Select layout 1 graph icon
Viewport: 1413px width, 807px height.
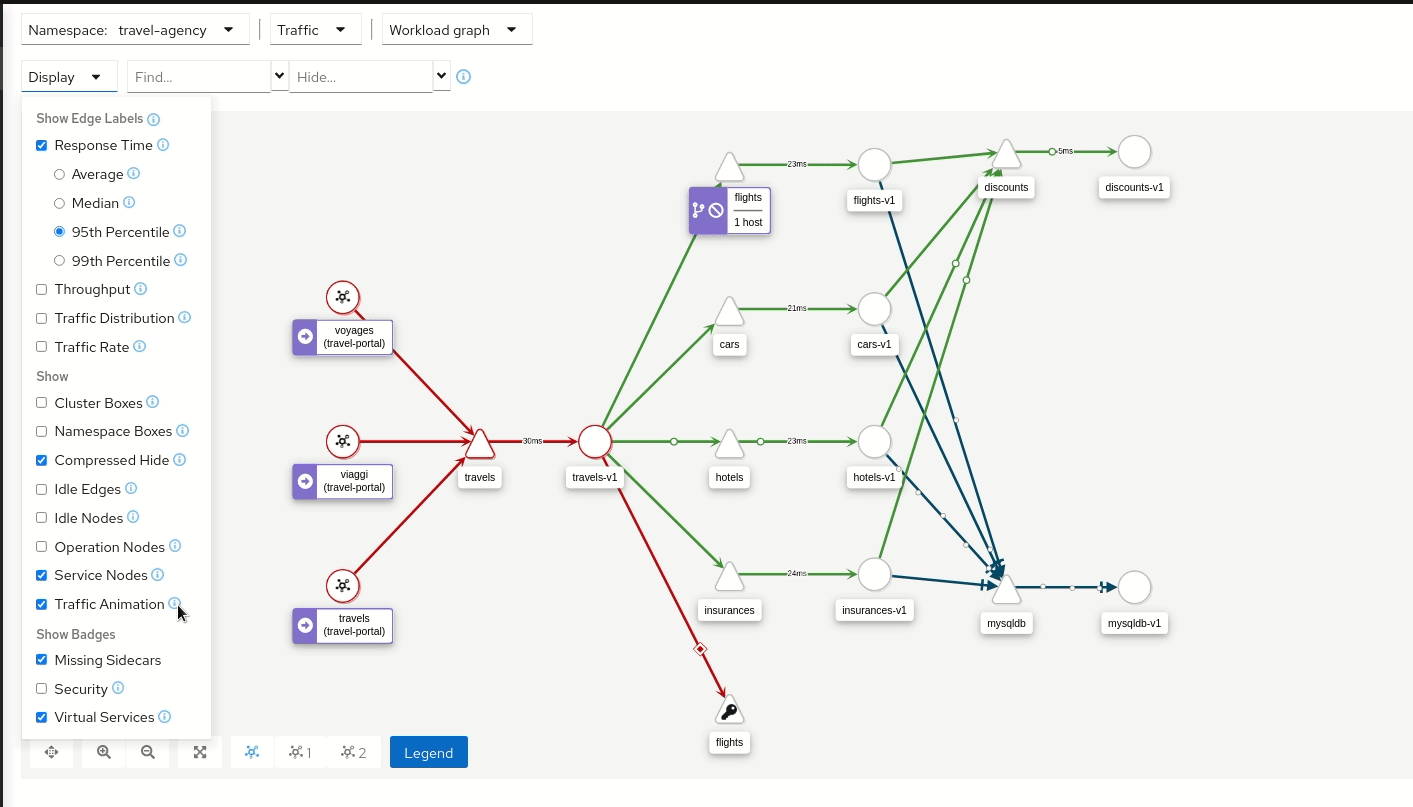click(300, 752)
